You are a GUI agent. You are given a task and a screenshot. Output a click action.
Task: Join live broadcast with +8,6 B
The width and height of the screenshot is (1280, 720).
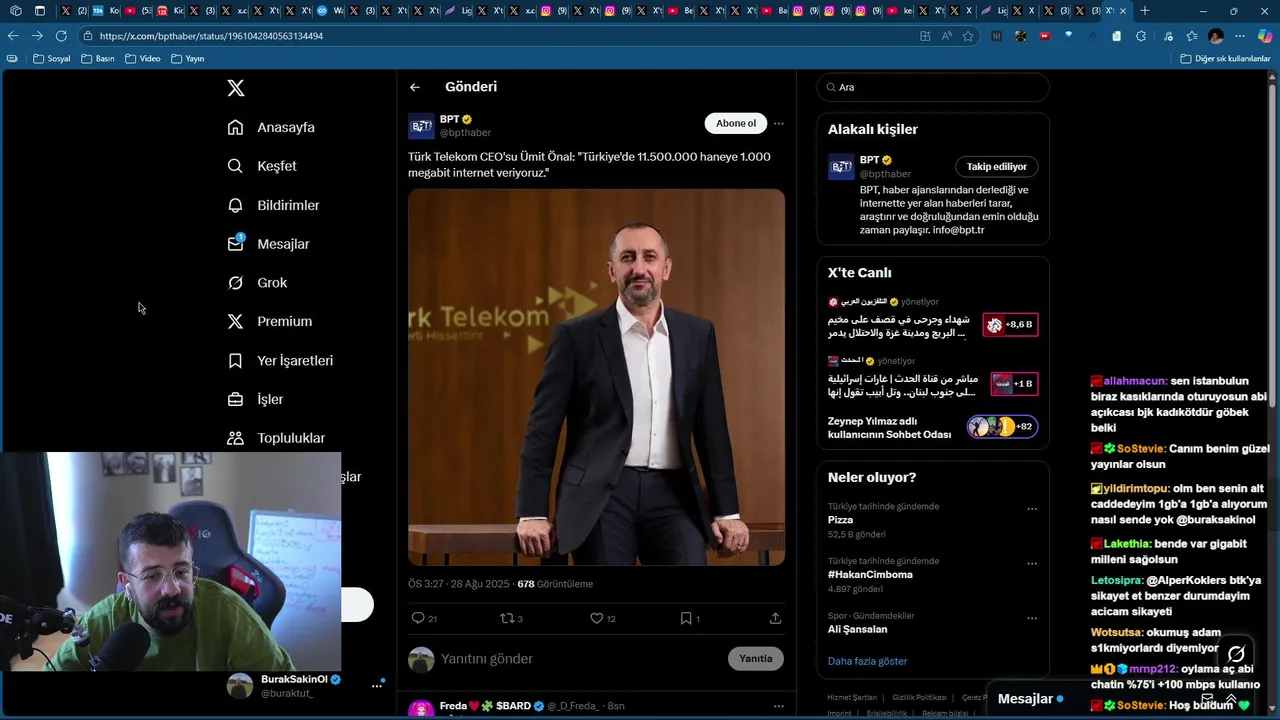1011,325
